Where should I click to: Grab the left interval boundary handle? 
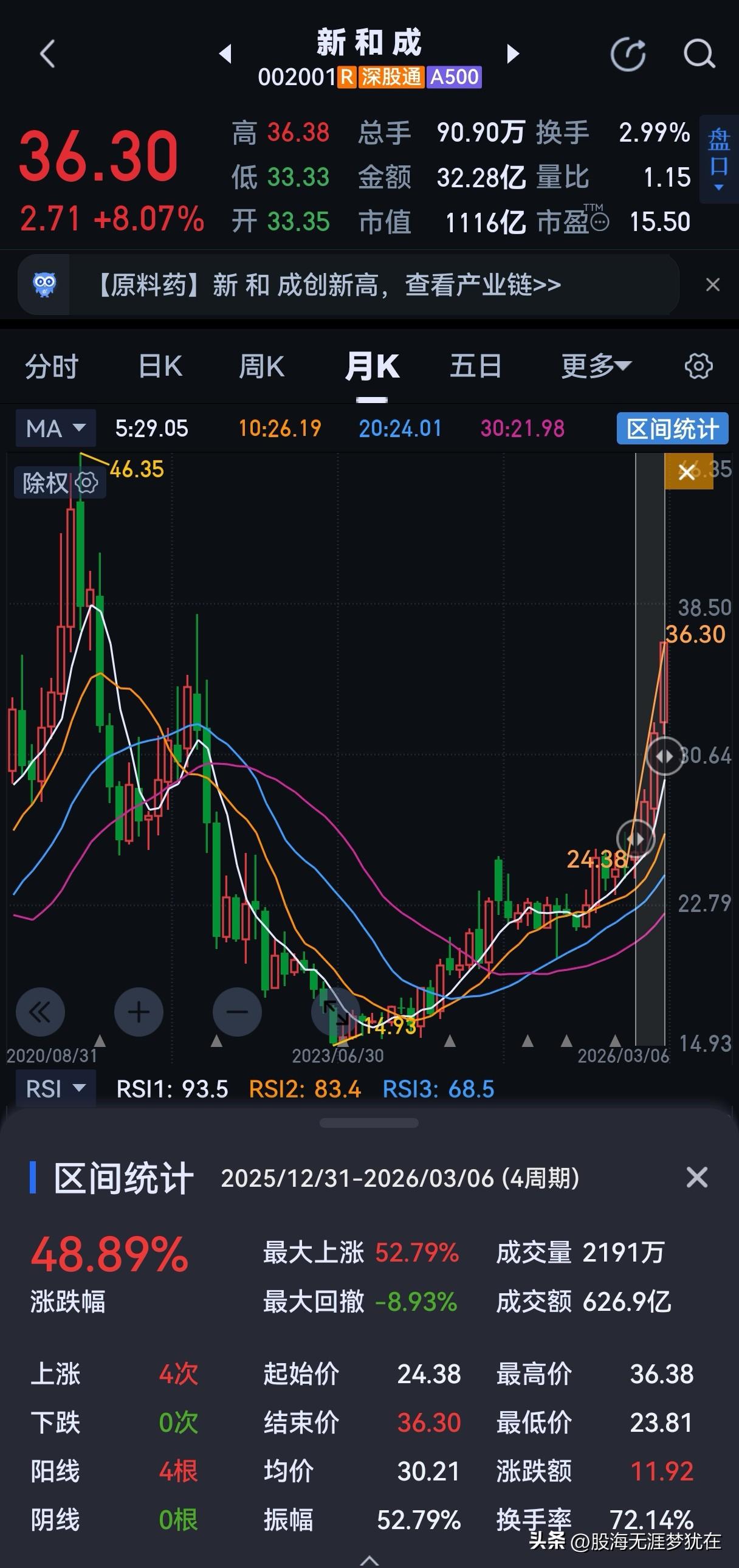tap(636, 839)
